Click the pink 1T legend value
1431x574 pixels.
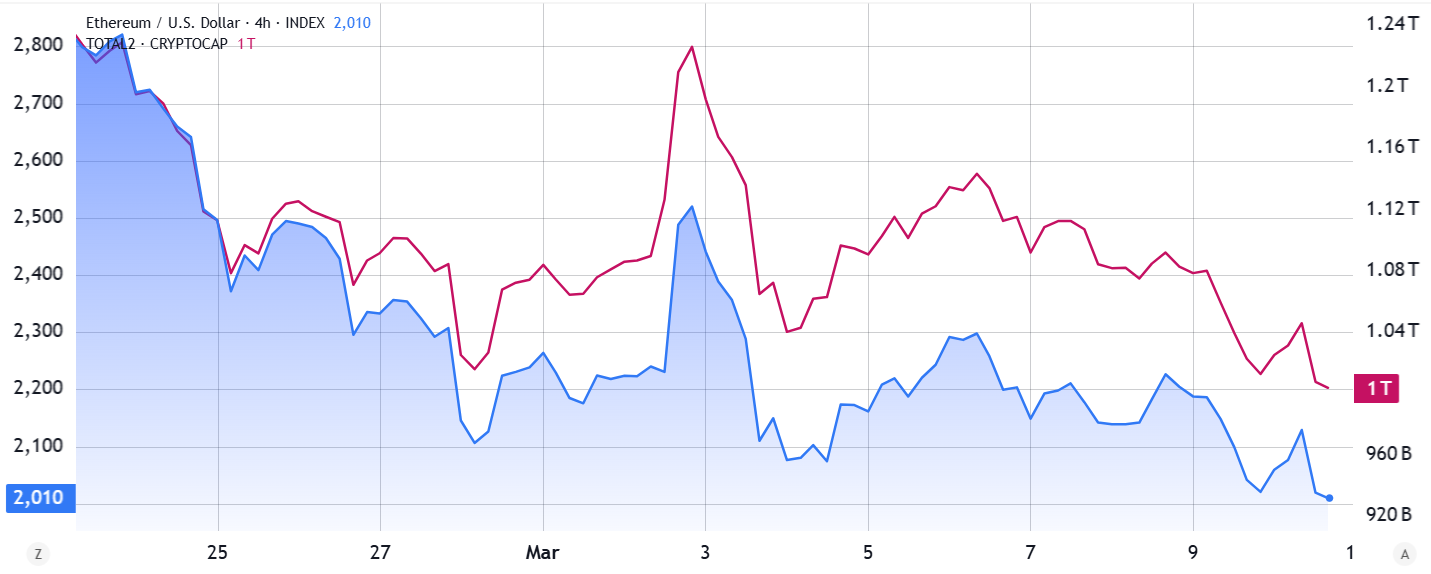click(x=245, y=43)
